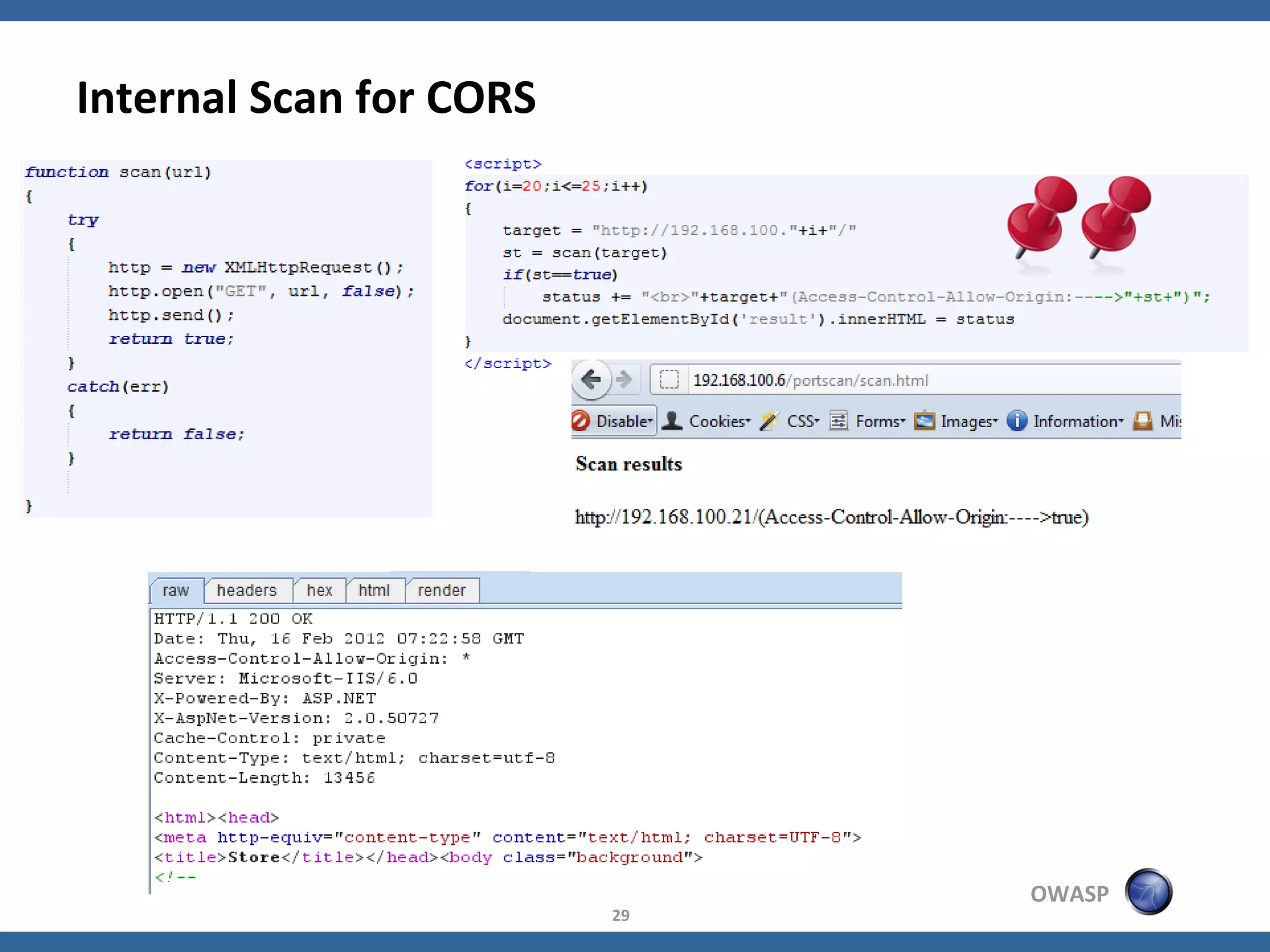Open the html tab

[x=374, y=591]
